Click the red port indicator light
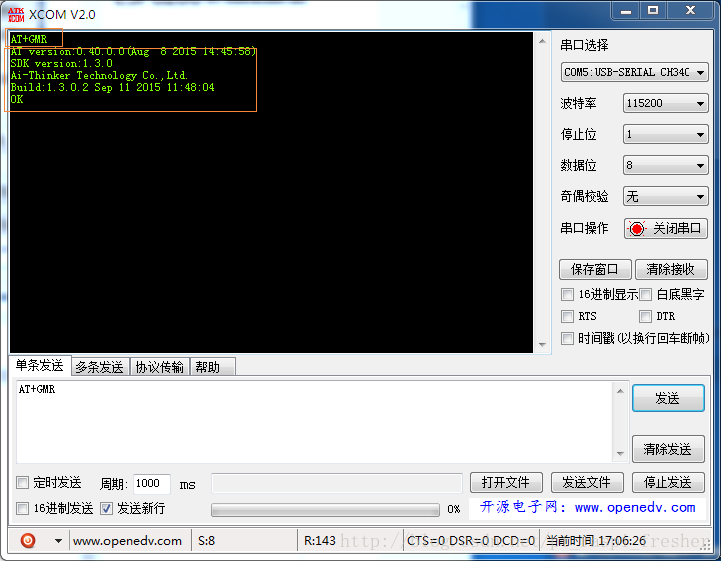Image resolution: width=721 pixels, height=561 pixels. coord(637,229)
